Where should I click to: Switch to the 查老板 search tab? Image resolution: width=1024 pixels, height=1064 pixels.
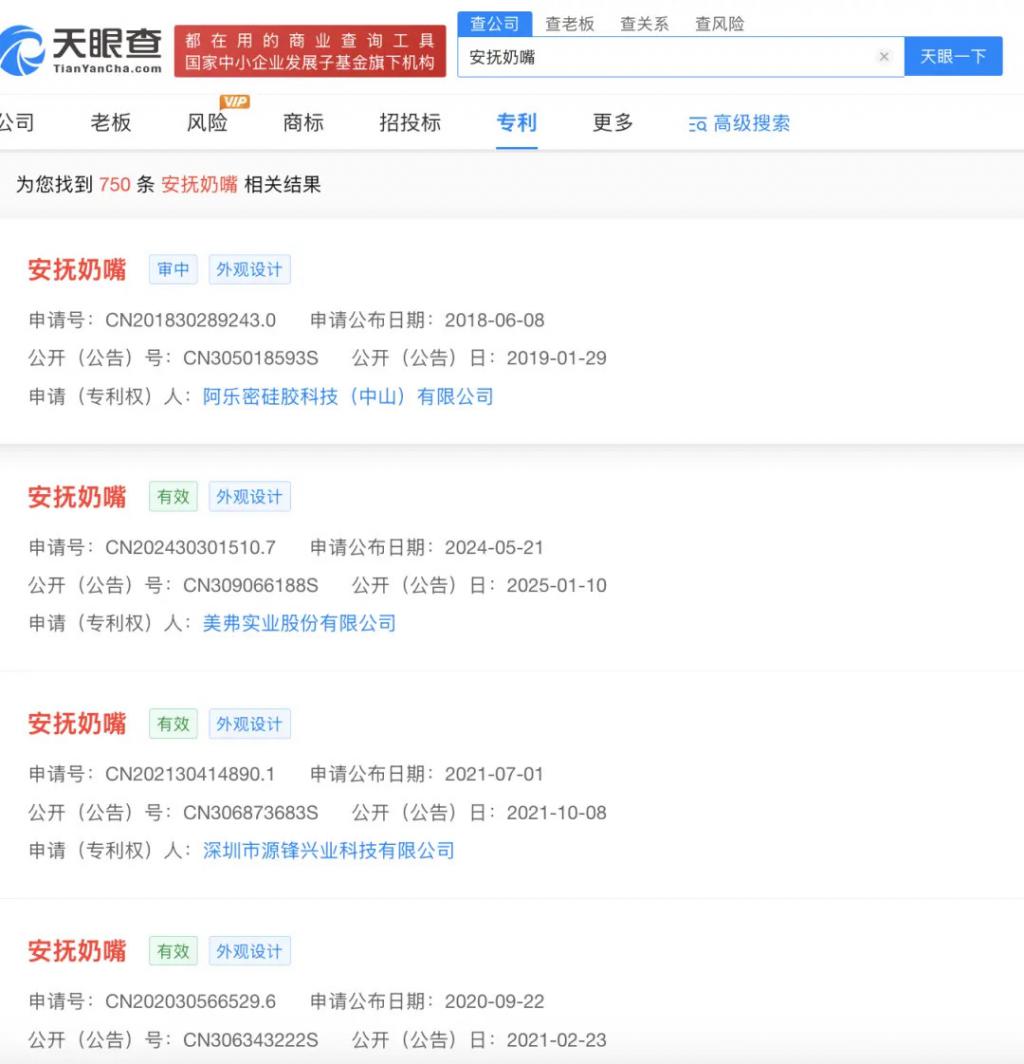569,24
